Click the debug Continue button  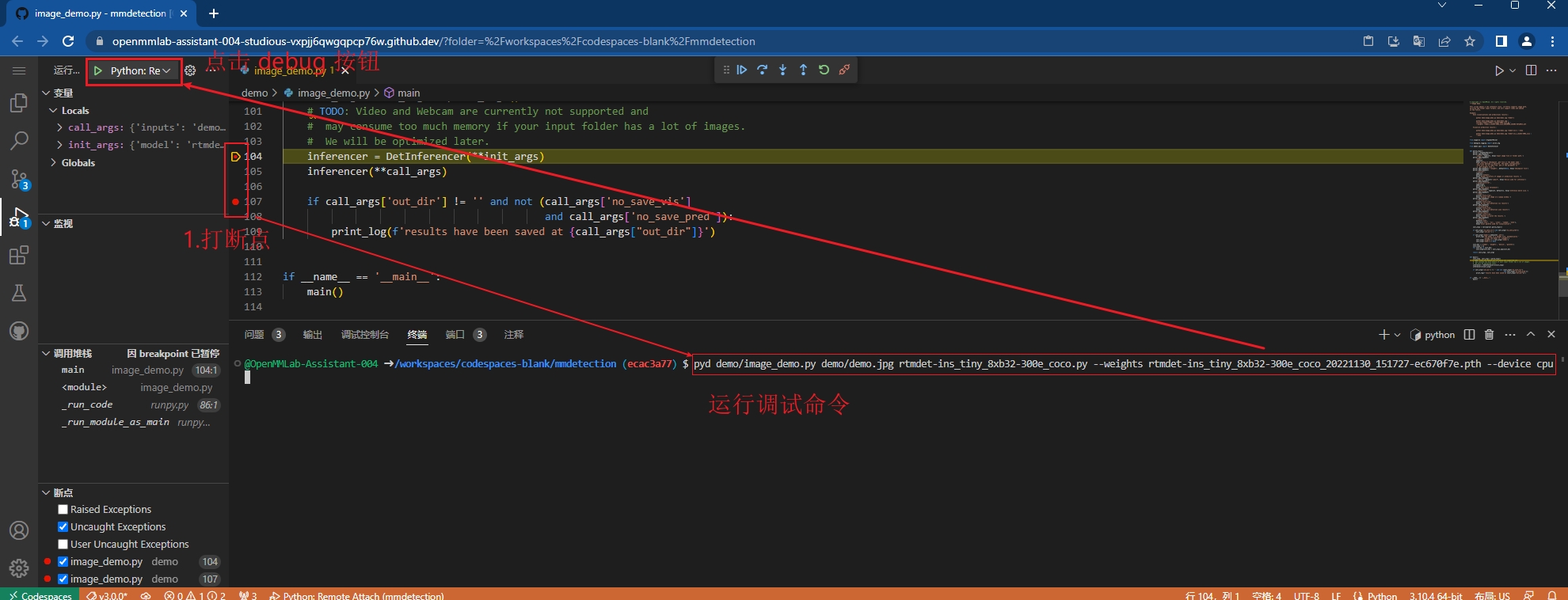(x=742, y=70)
